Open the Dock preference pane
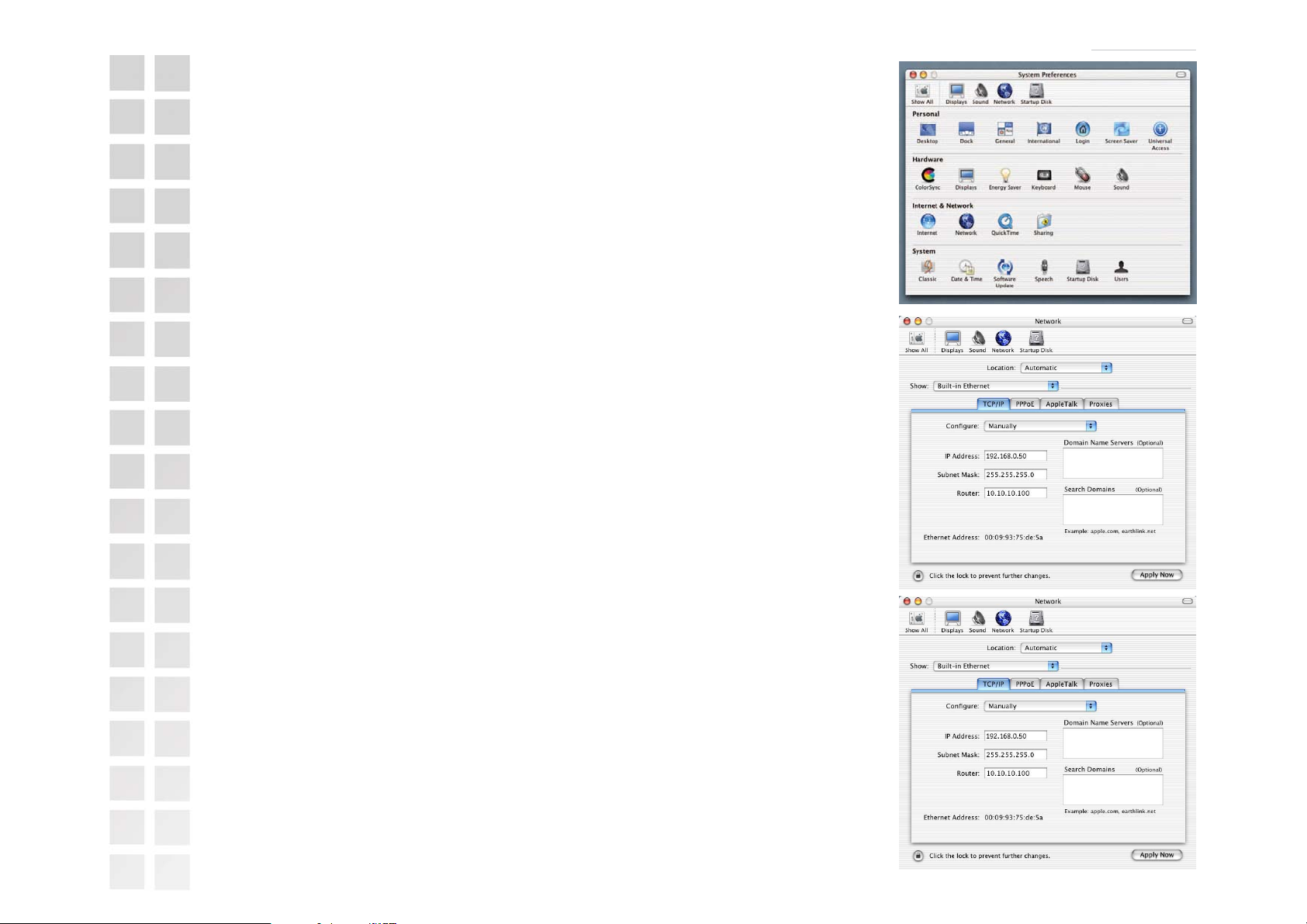The image size is (1307, 924). pyautogui.click(x=966, y=133)
